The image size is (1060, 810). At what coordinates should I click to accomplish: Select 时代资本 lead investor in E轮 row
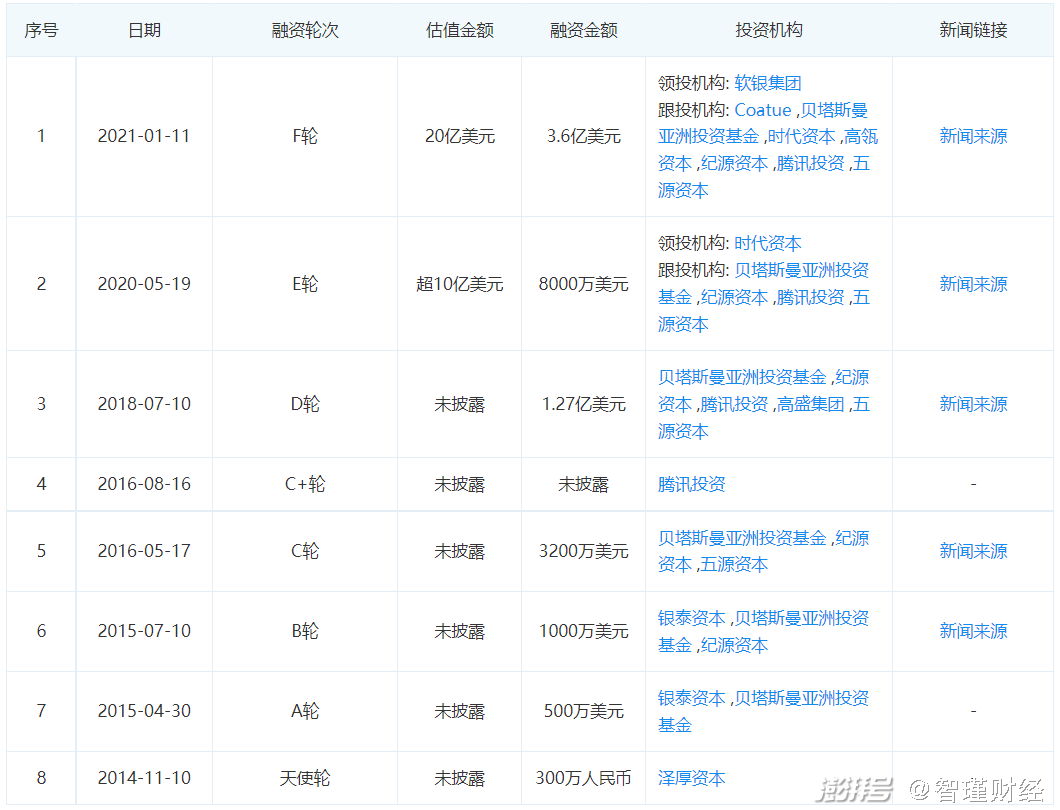pos(768,243)
